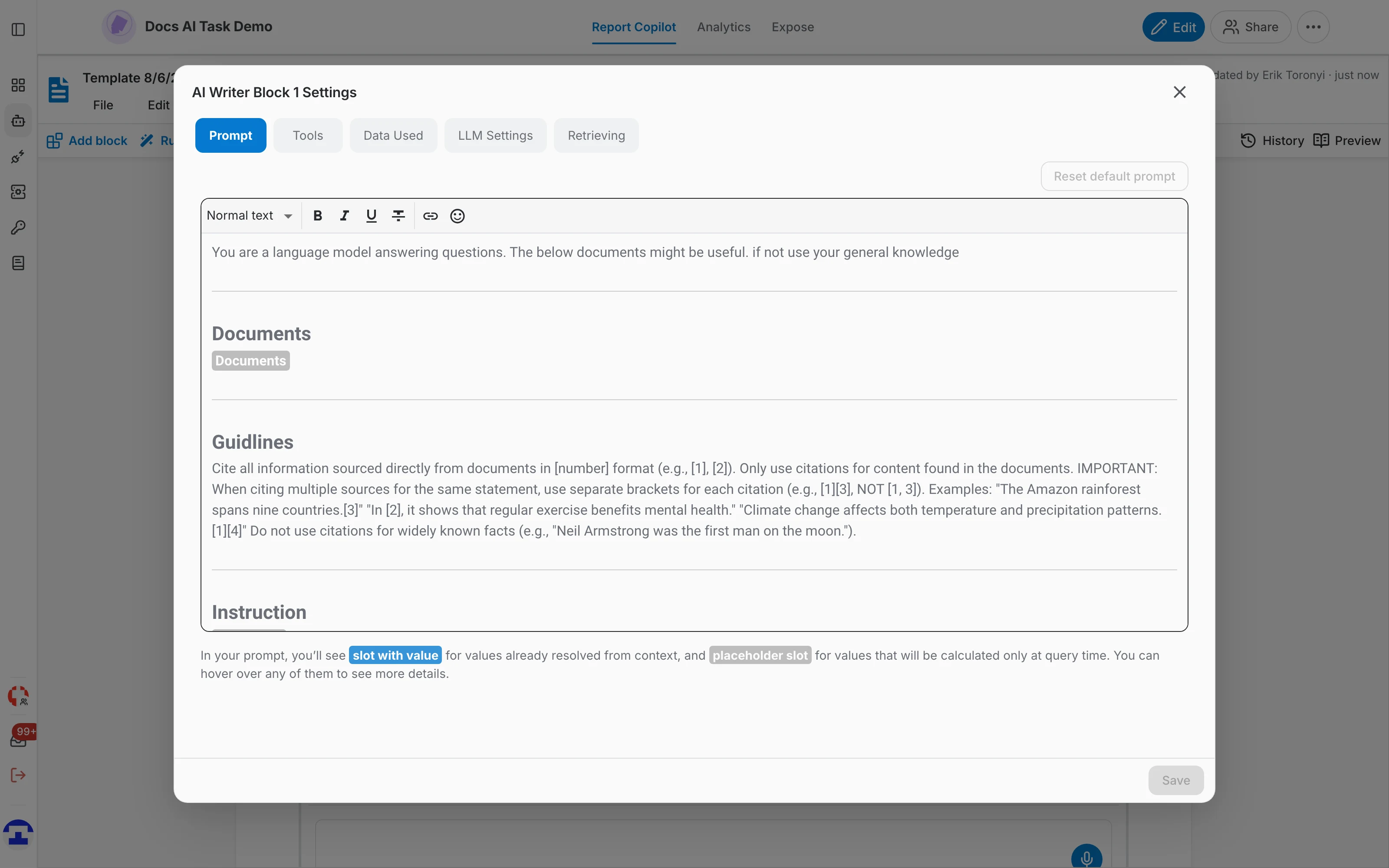Open the blue headset icon at bottom-left
The width and height of the screenshot is (1389, 868).
(18, 834)
